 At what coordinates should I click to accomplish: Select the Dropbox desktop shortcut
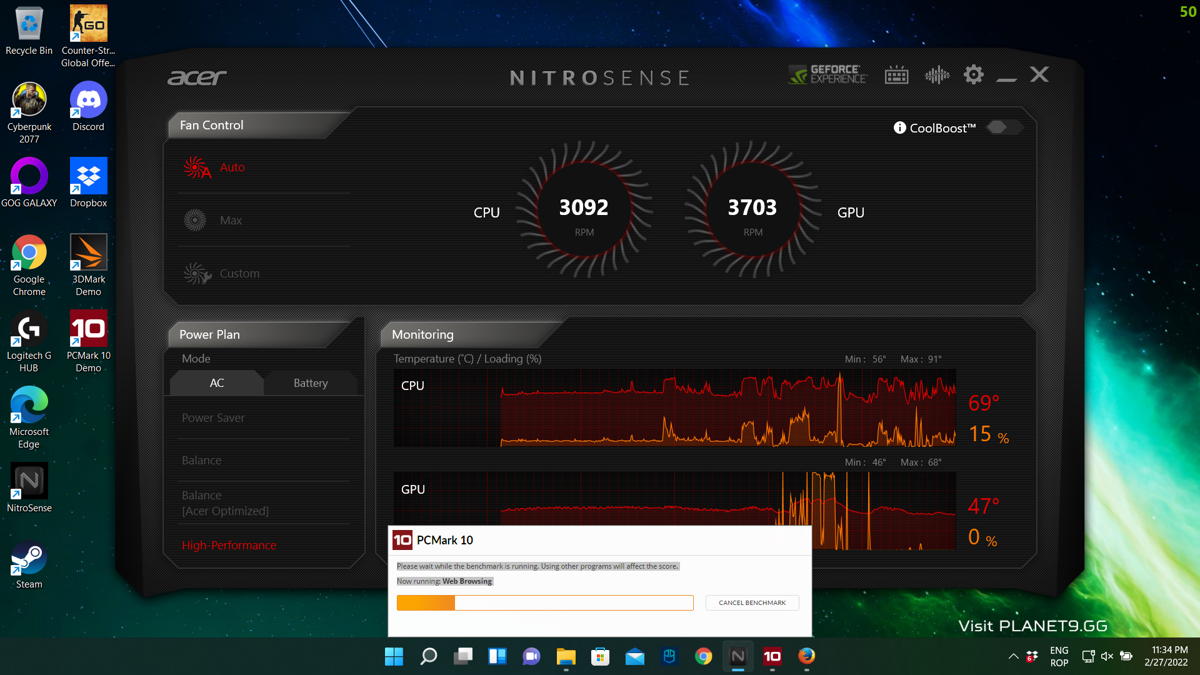[88, 183]
